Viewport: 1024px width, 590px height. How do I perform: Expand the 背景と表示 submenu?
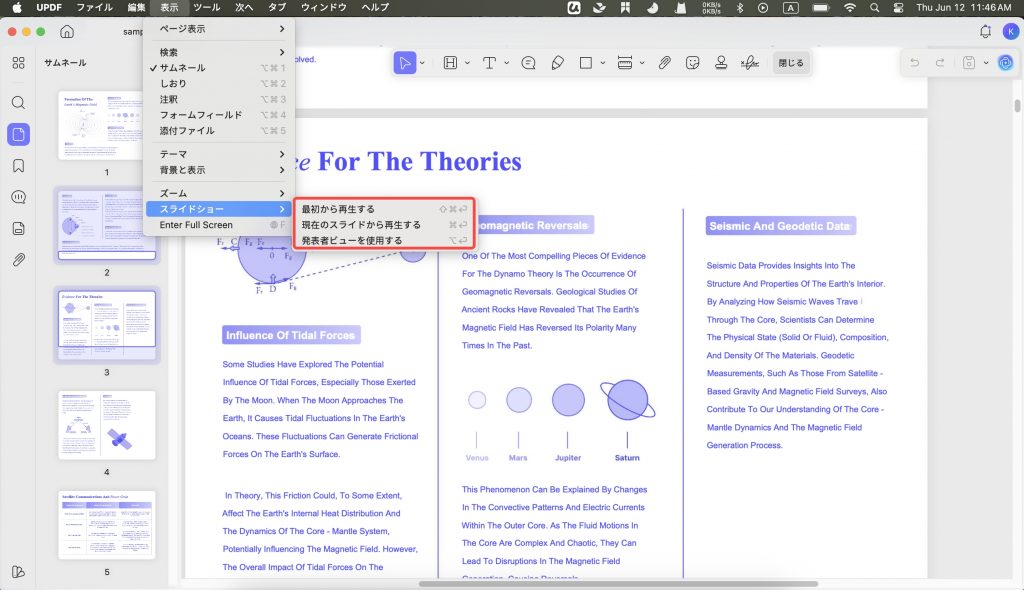(x=219, y=170)
